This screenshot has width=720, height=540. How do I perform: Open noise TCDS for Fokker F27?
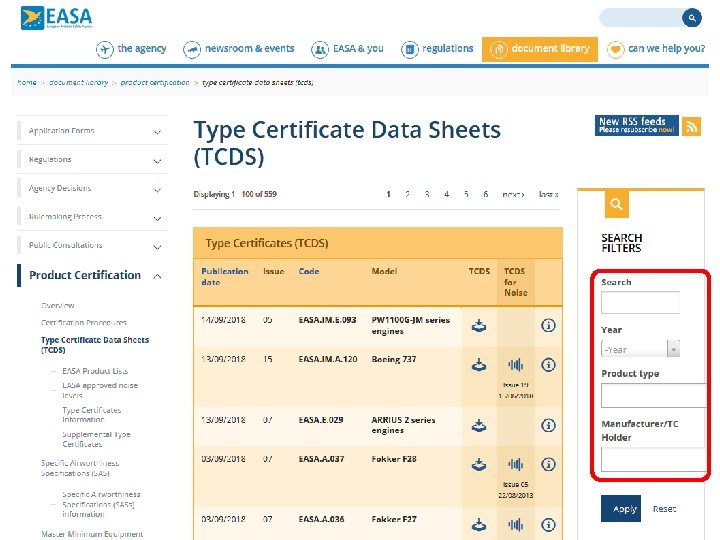[516, 524]
